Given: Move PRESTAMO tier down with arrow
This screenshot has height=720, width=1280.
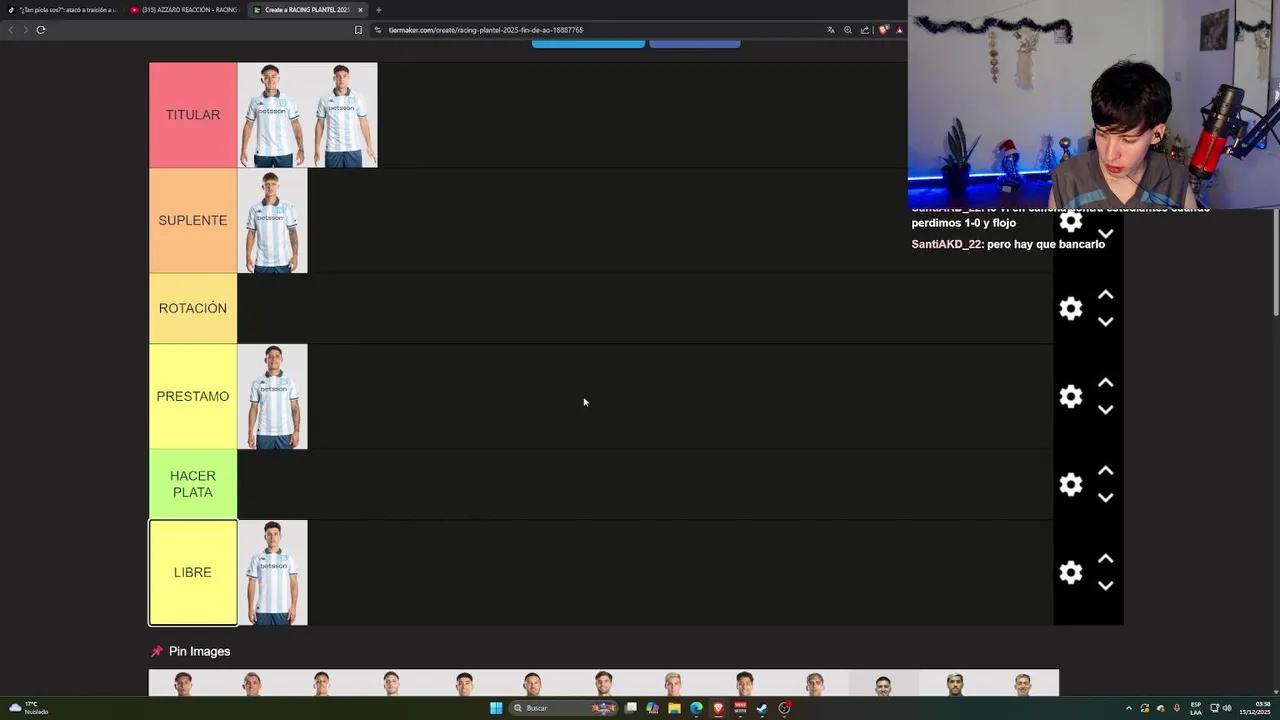Looking at the screenshot, I should coord(1105,409).
